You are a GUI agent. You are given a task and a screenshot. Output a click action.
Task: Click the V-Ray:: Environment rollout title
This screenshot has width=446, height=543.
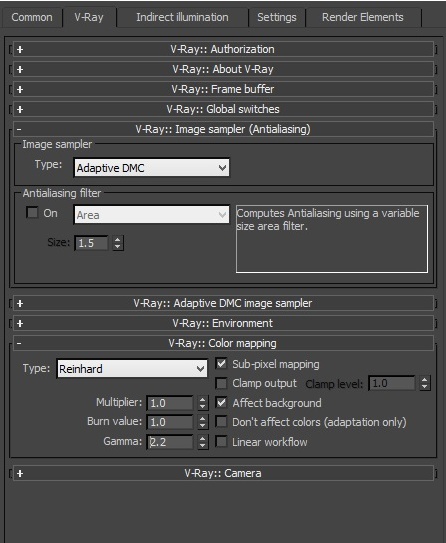click(223, 323)
